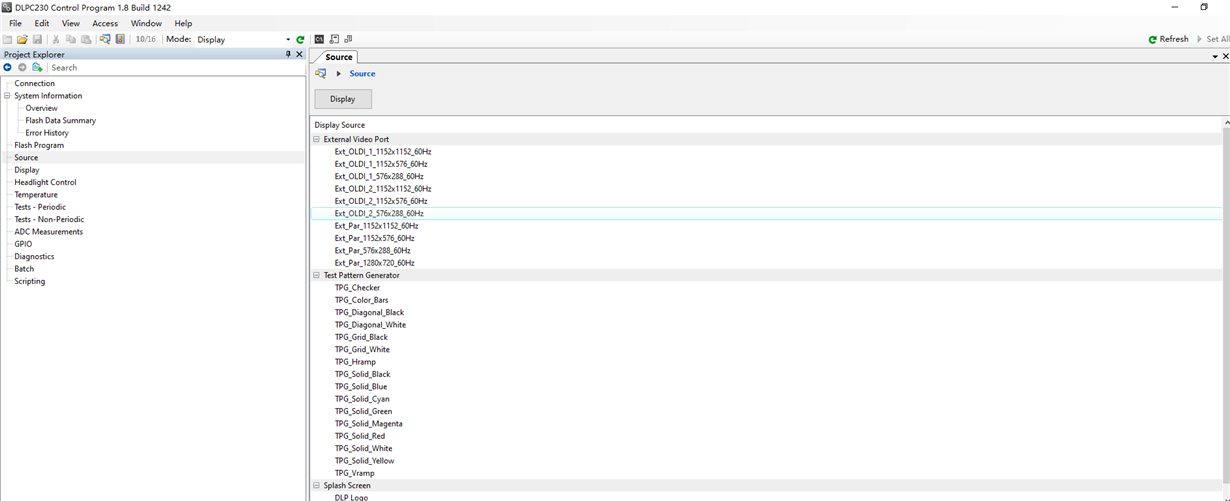Select Ext_Par_1280x720_60Hz source
This screenshot has width=1230, height=501.
(375, 263)
